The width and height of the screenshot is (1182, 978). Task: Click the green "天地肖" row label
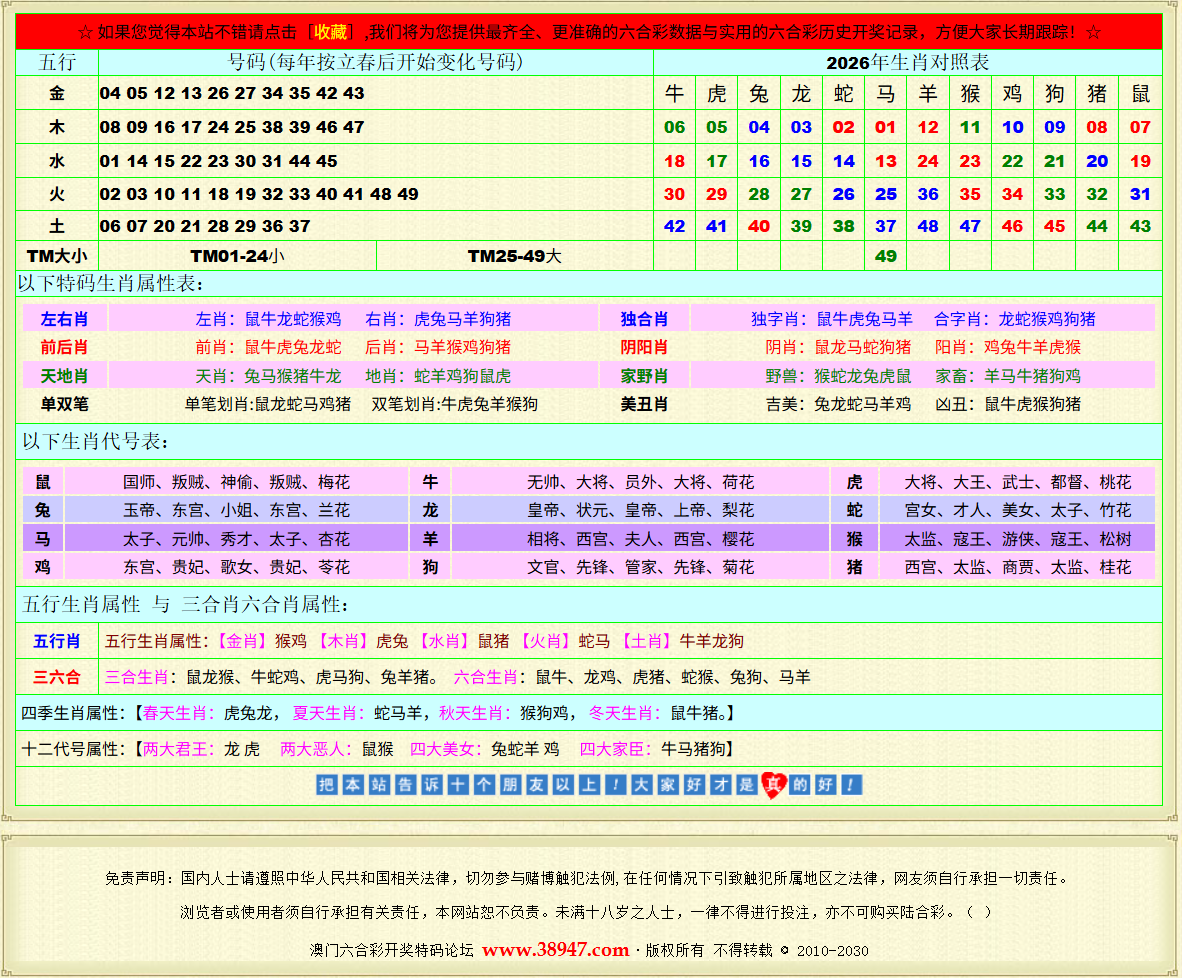tap(64, 376)
